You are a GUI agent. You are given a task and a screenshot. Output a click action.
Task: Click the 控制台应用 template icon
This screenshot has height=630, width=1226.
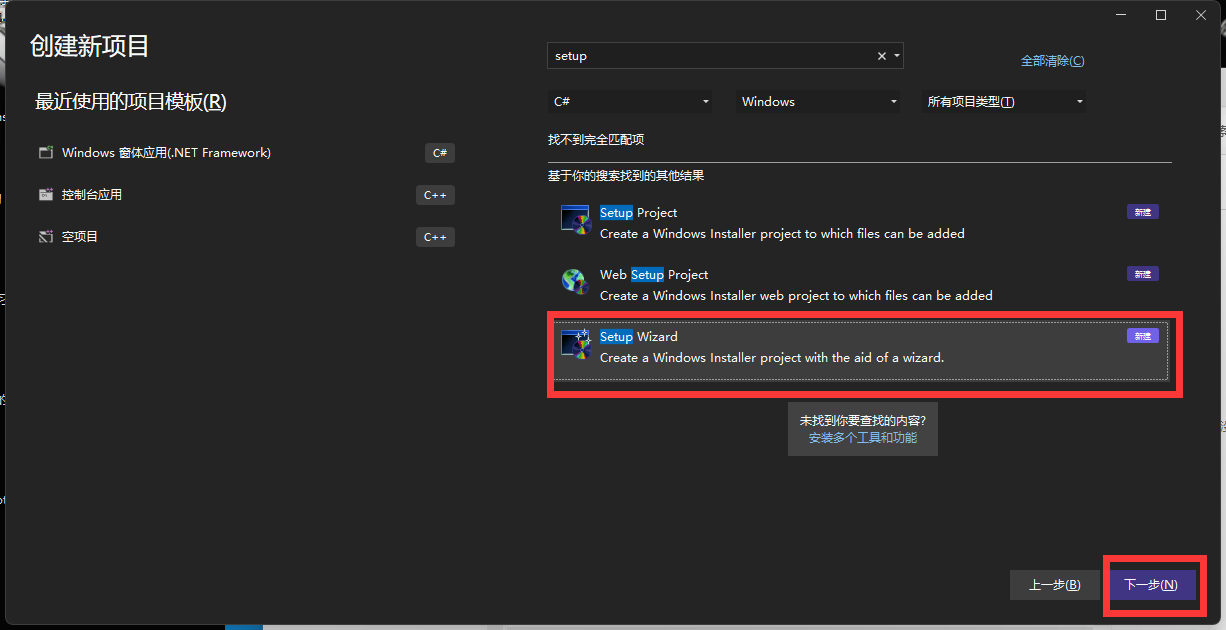(x=45, y=195)
